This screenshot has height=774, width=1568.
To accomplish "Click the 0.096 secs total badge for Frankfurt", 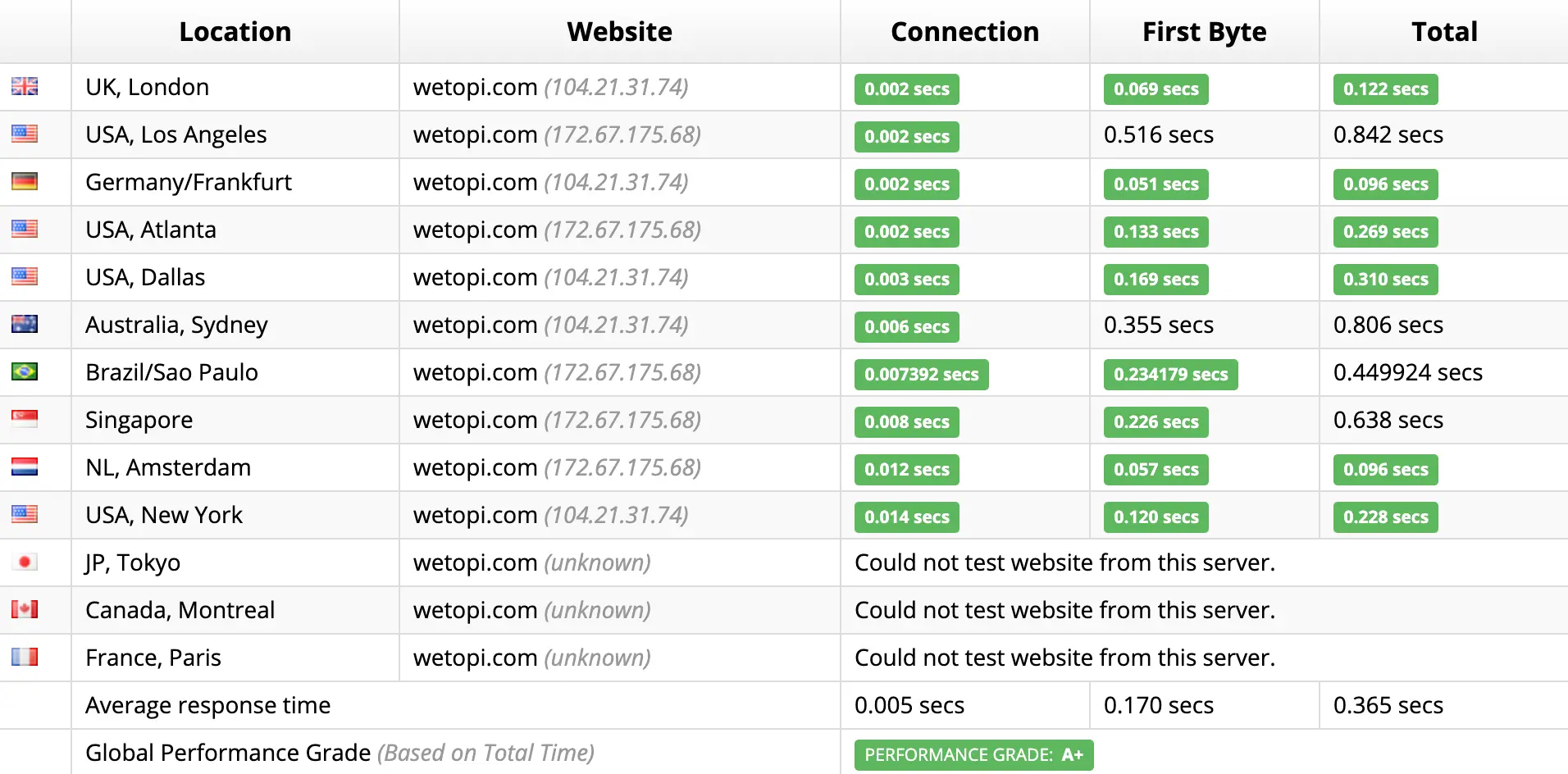I will [x=1386, y=184].
